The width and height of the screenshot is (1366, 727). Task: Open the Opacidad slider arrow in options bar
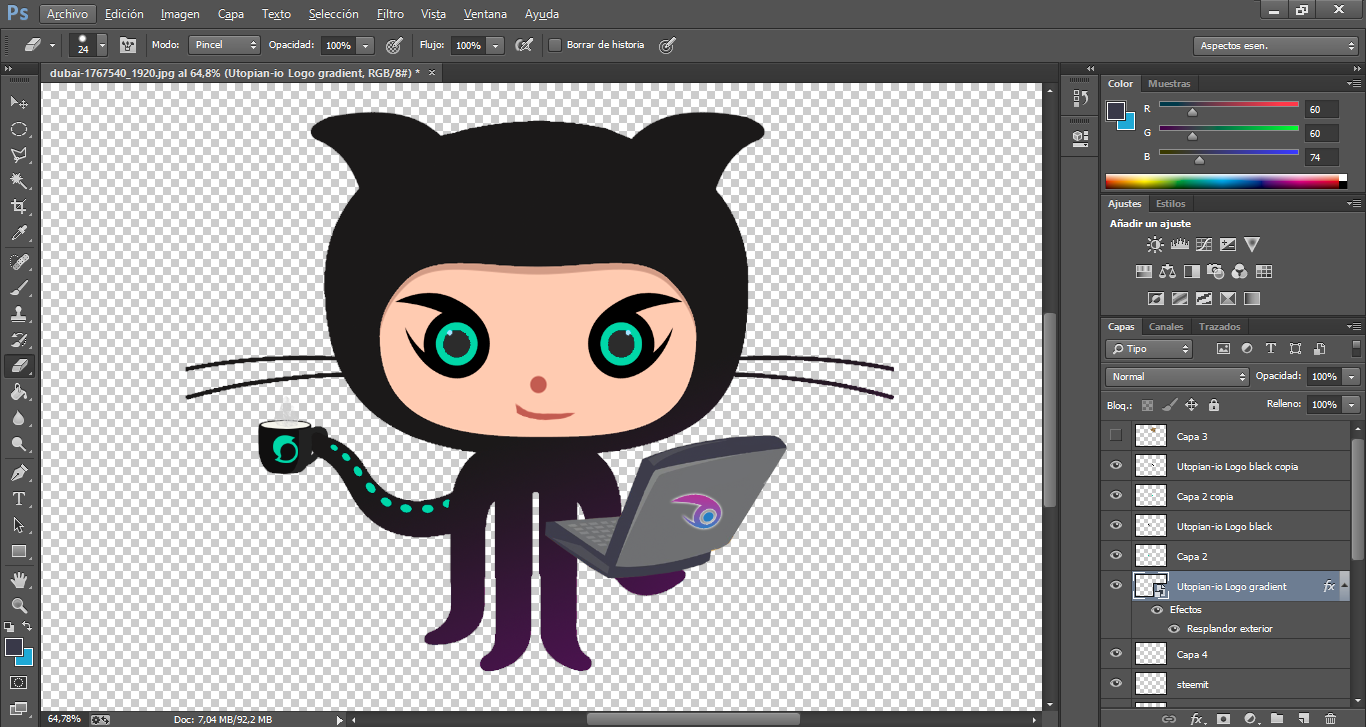[x=365, y=45]
